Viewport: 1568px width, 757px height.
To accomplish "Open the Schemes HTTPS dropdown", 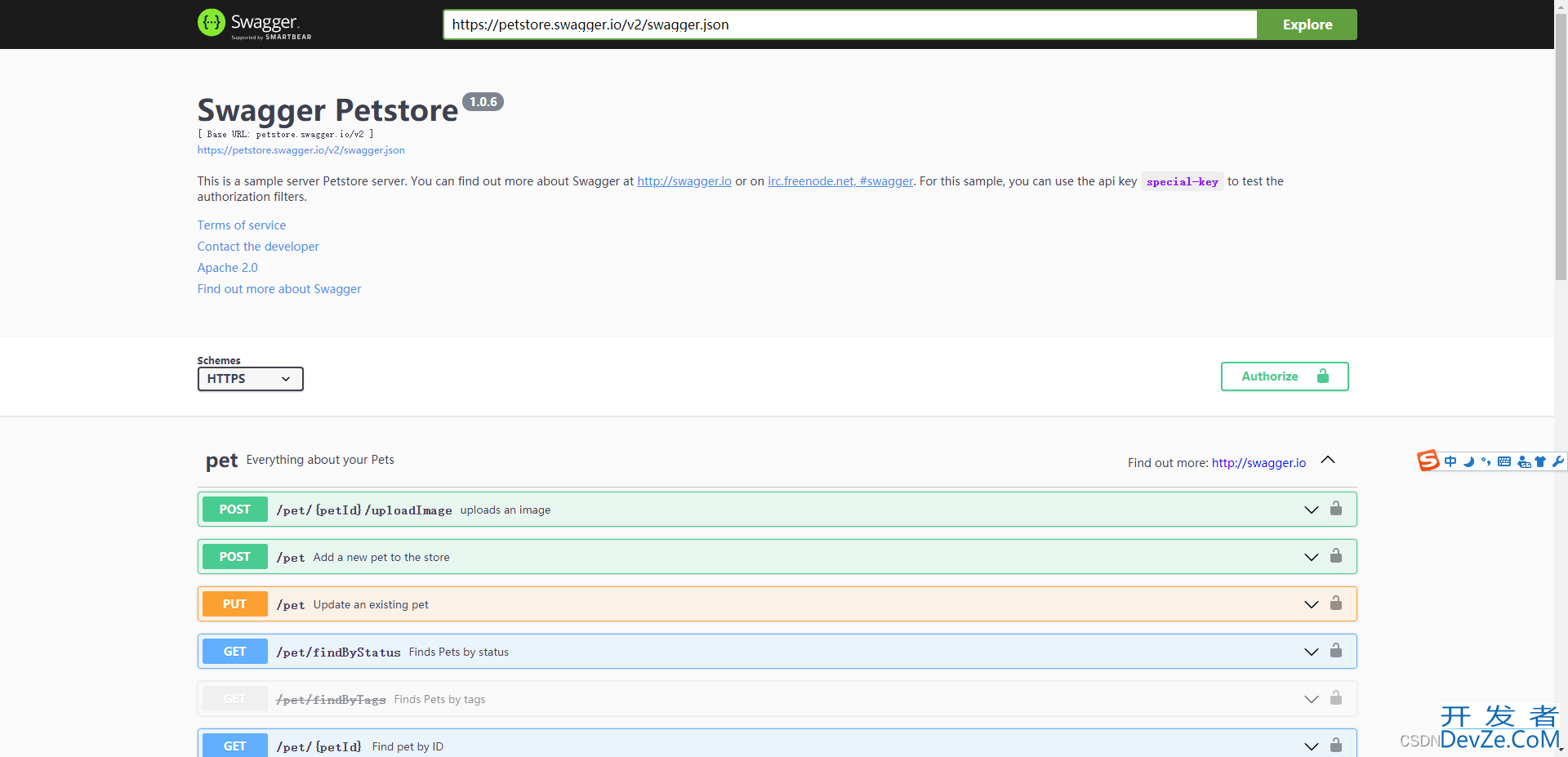I will 250,379.
